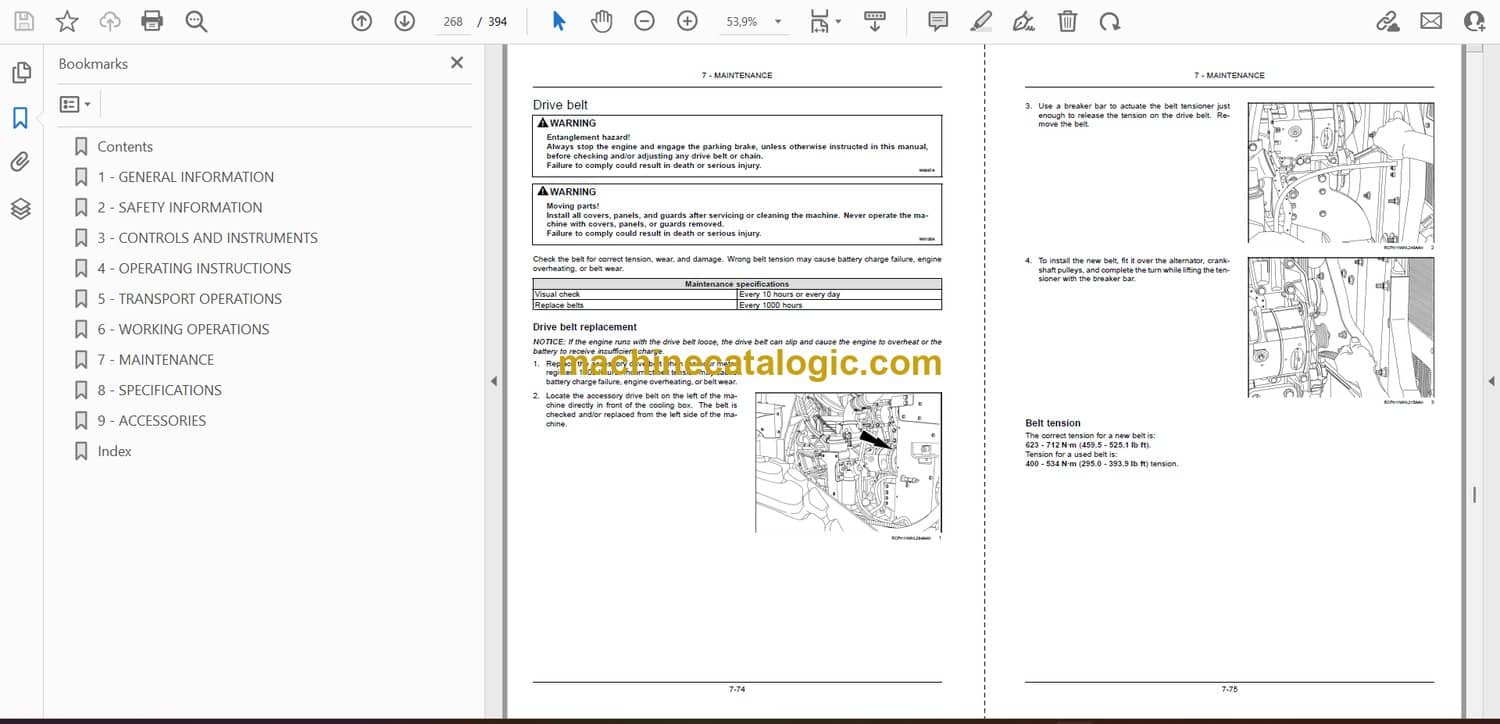Jump to bookmark 2 - SAFETY INFORMATION
Viewport: 1500px width, 724px height.
[x=180, y=207]
